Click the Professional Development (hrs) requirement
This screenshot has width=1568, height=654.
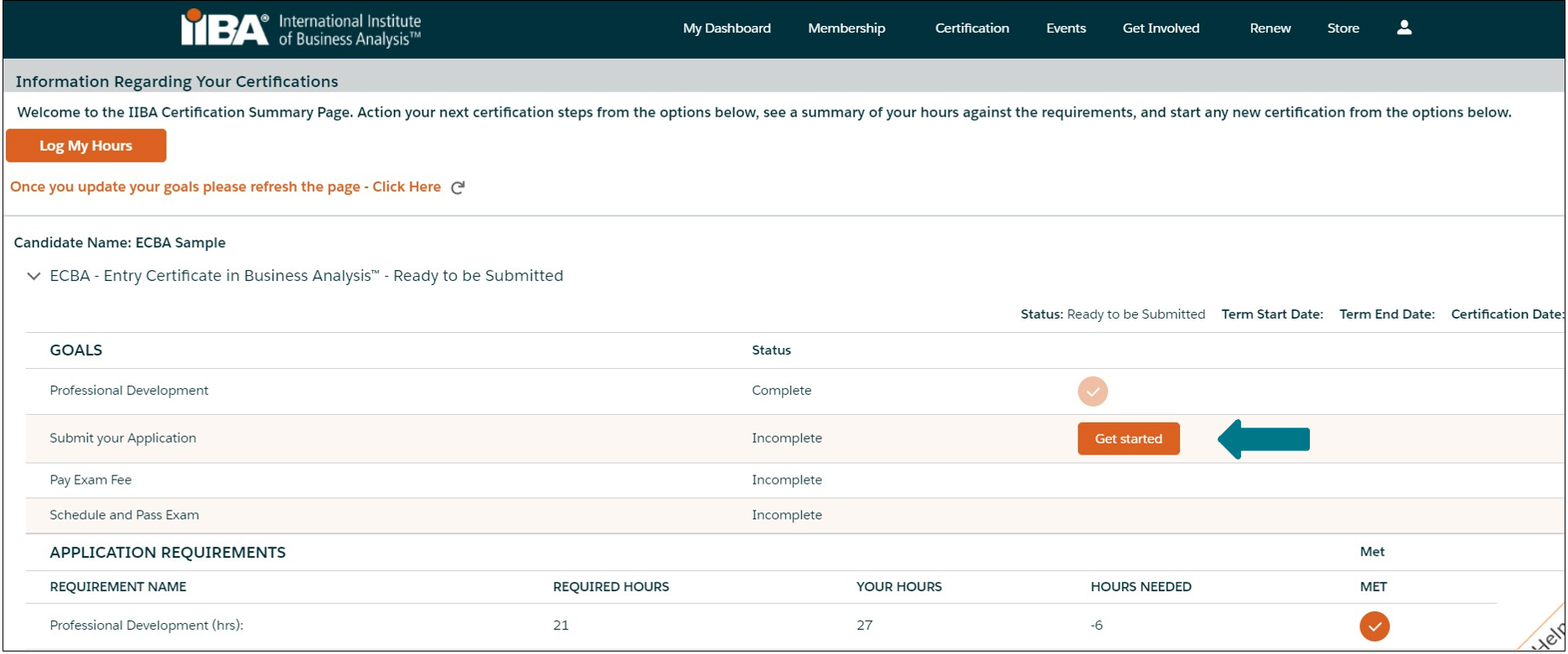pyautogui.click(x=147, y=625)
